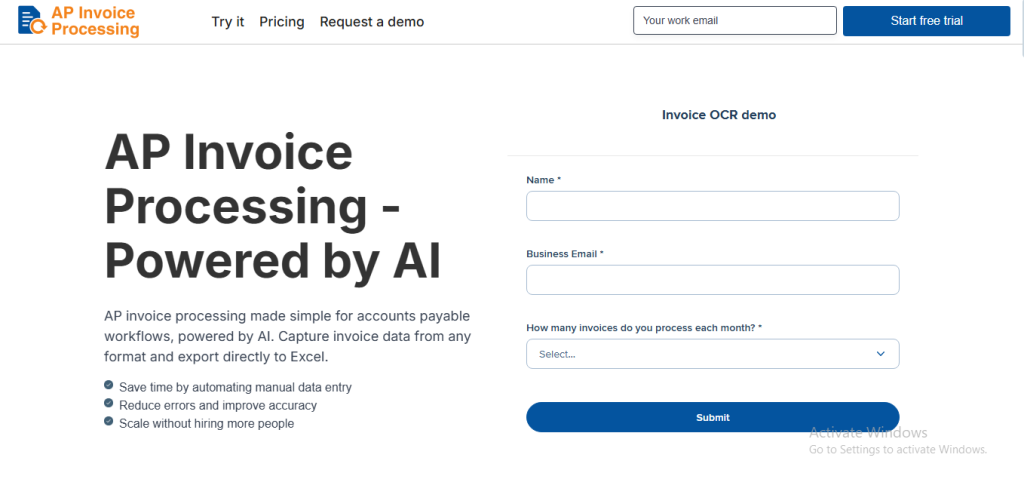Click the "Powered by AI" main headline
This screenshot has height=479, width=1024.
272,260
